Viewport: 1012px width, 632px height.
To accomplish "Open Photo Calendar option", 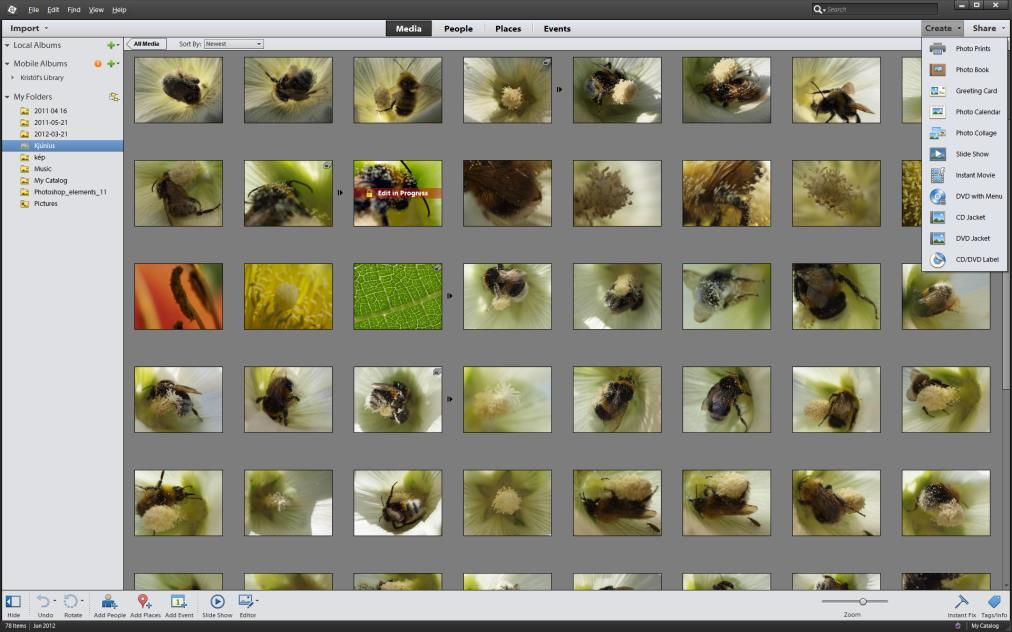I will click(x=964, y=112).
